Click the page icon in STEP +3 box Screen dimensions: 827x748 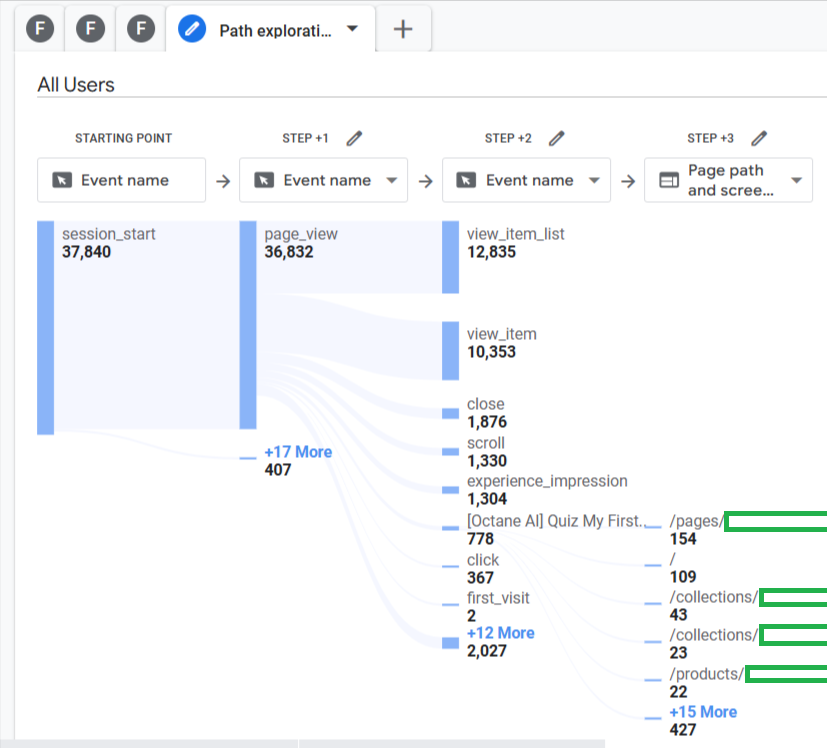[x=669, y=180]
